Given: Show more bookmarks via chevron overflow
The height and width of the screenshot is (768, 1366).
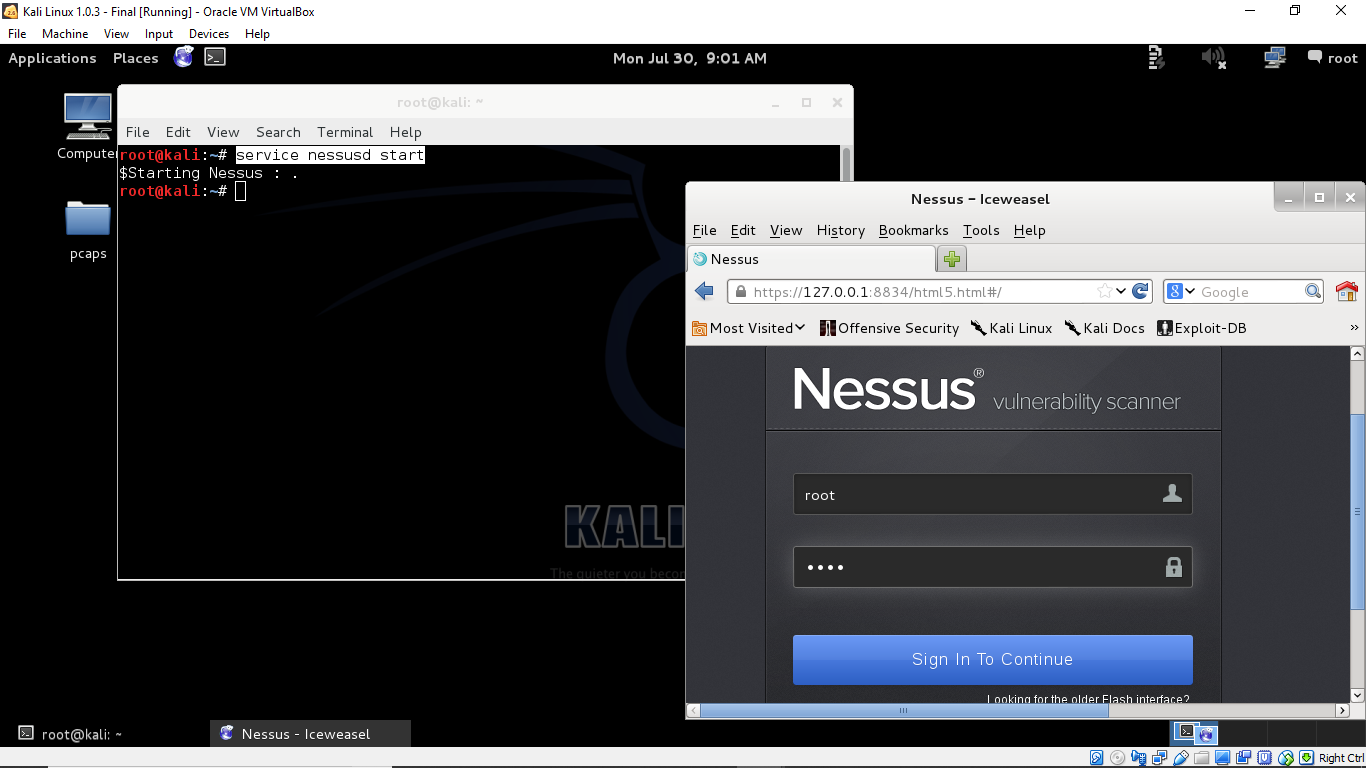Looking at the screenshot, I should [1355, 328].
